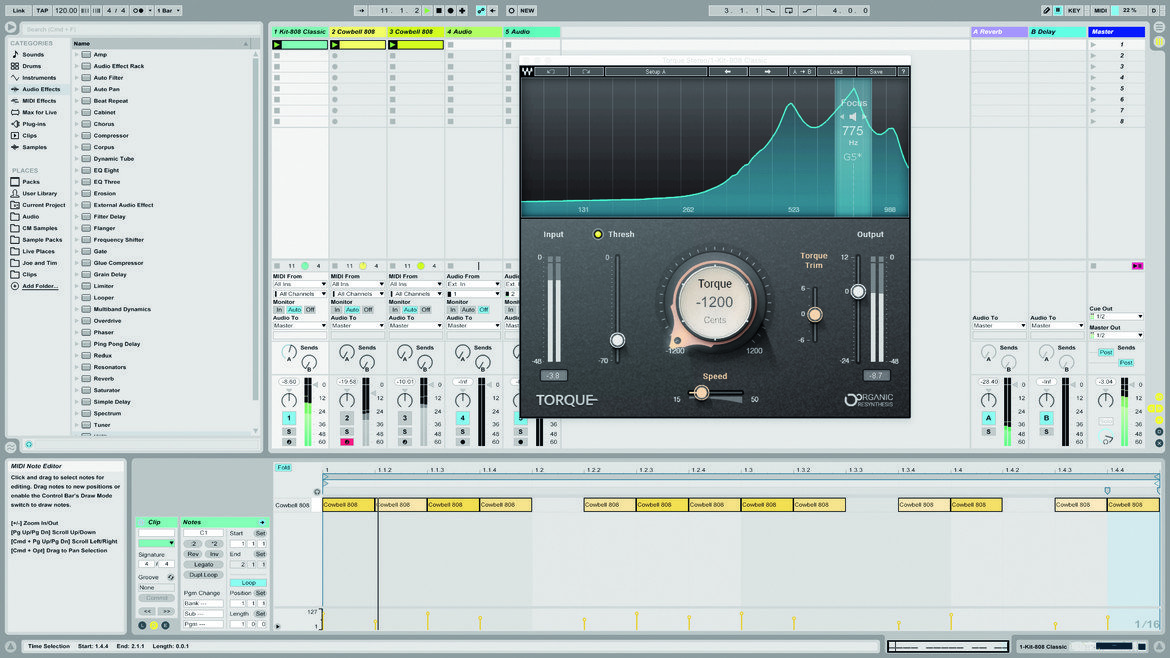The image size is (1170, 658).
Task: Solo track 2 Cowbell 808
Action: pos(347,432)
